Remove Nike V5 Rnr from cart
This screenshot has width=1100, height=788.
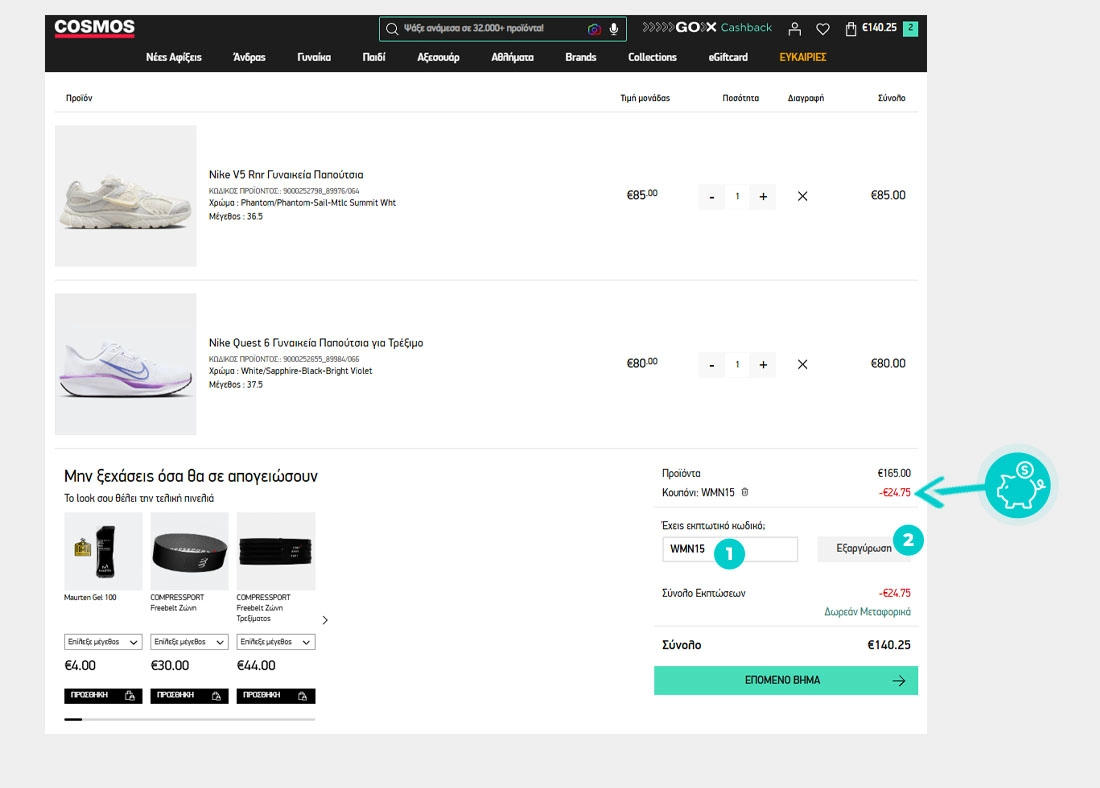tap(803, 196)
